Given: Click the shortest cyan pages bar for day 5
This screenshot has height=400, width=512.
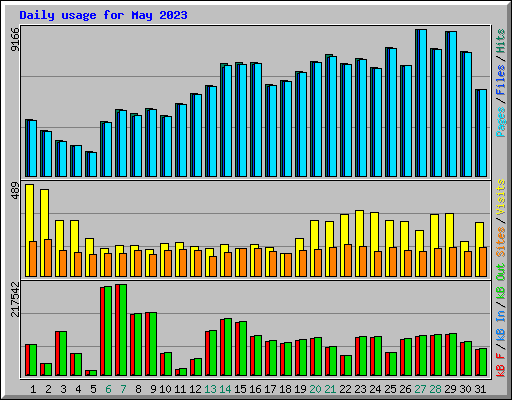Looking at the screenshot, I should [93, 164].
